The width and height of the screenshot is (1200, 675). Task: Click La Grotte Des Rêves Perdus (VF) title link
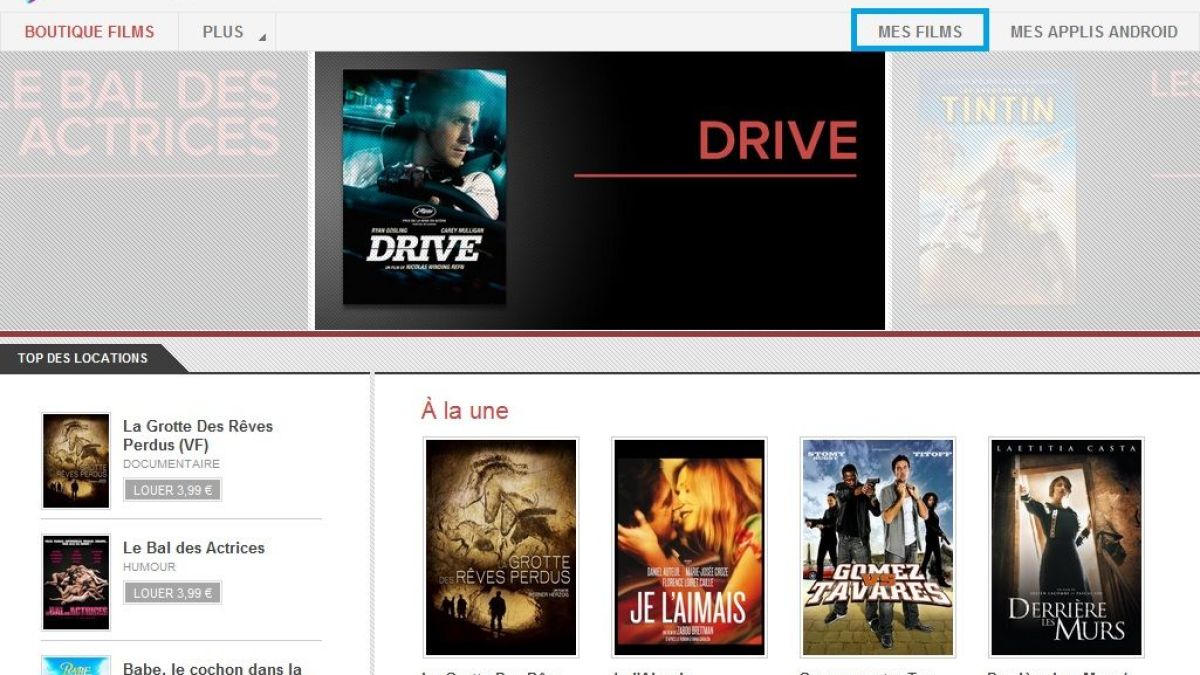coord(197,435)
